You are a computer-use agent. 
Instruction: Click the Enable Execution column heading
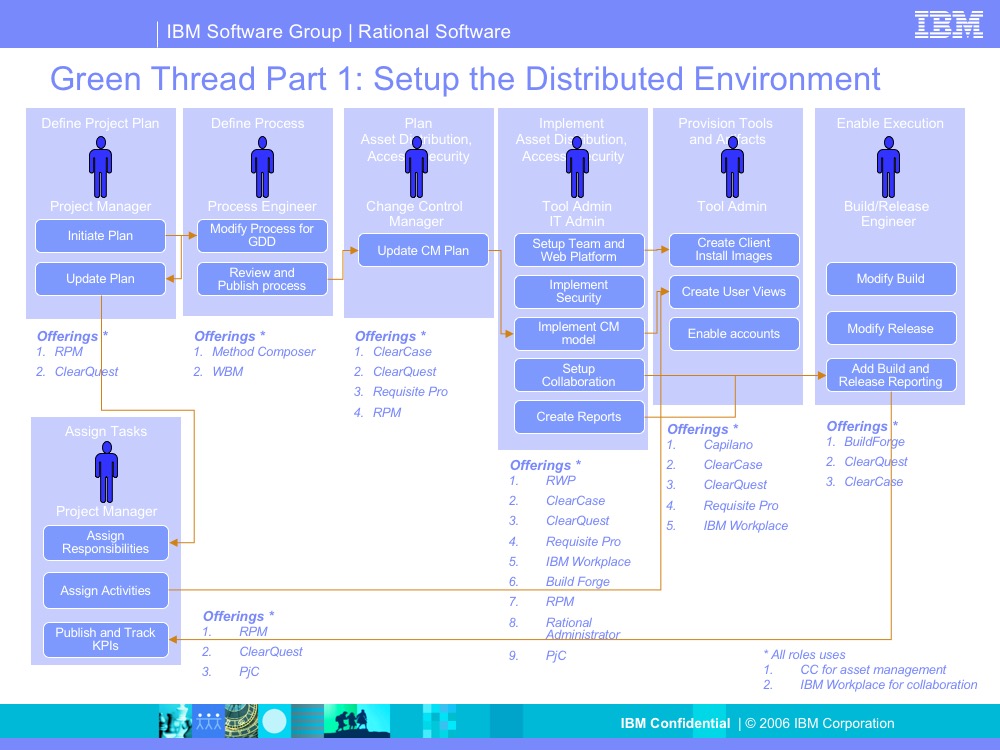pos(890,123)
